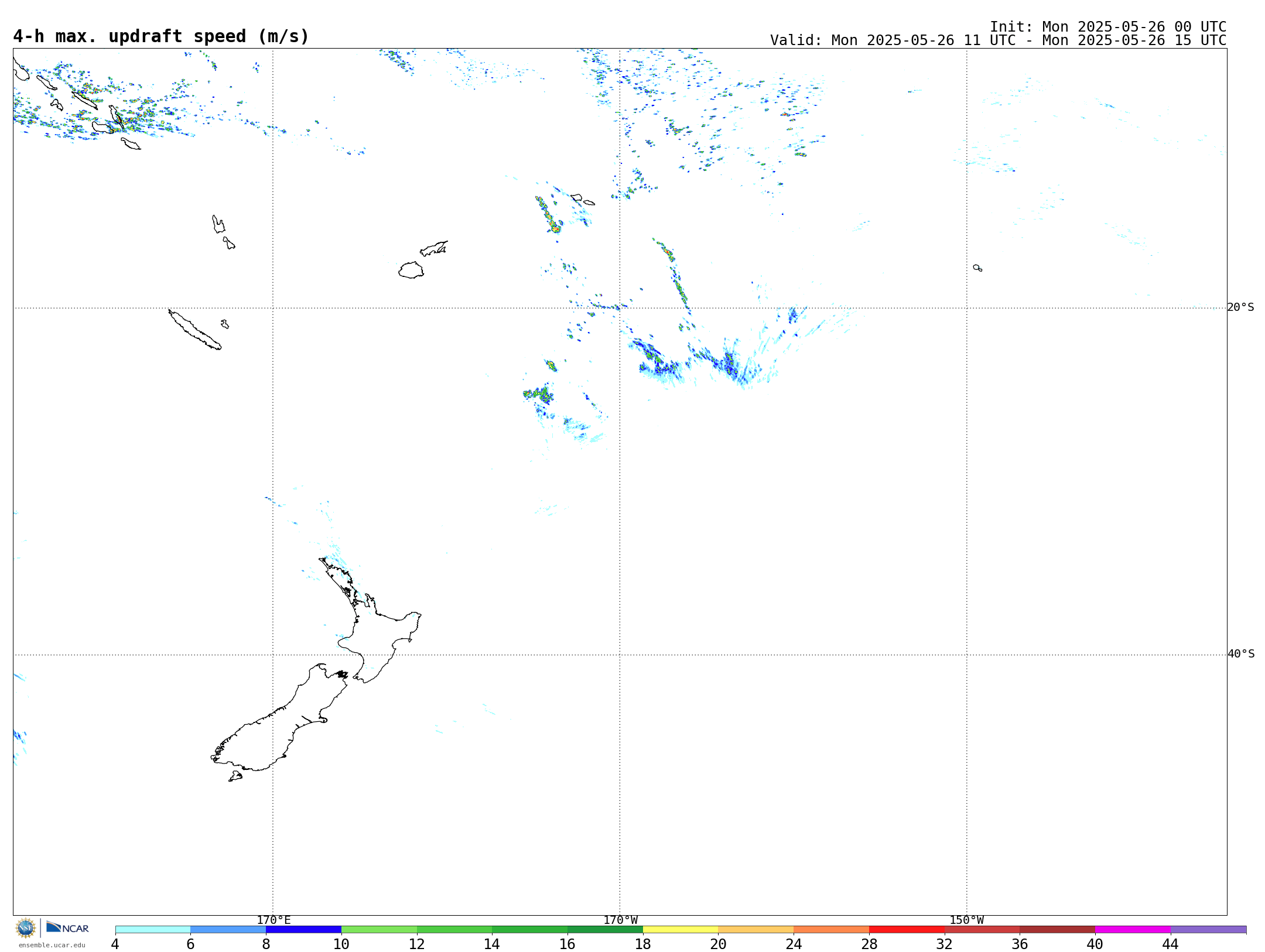1265x952 pixels.
Task: Click the ensemble.ucar.edu text
Action: click(52, 945)
